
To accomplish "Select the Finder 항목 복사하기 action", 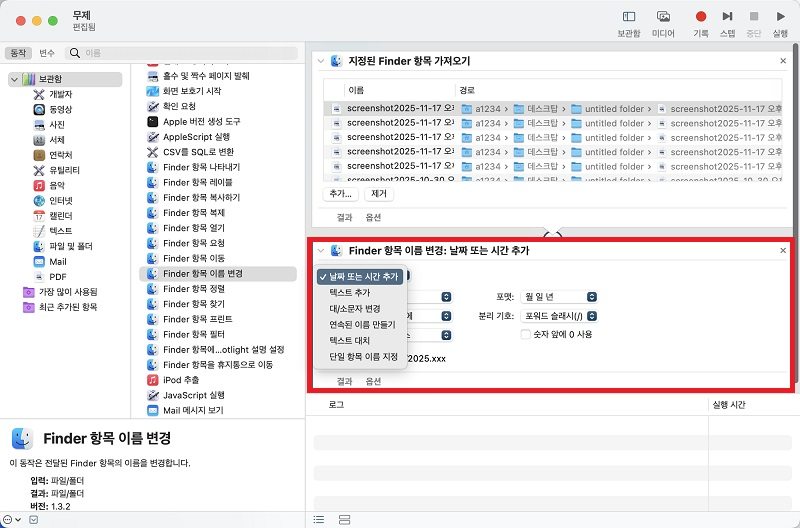I will 194,197.
